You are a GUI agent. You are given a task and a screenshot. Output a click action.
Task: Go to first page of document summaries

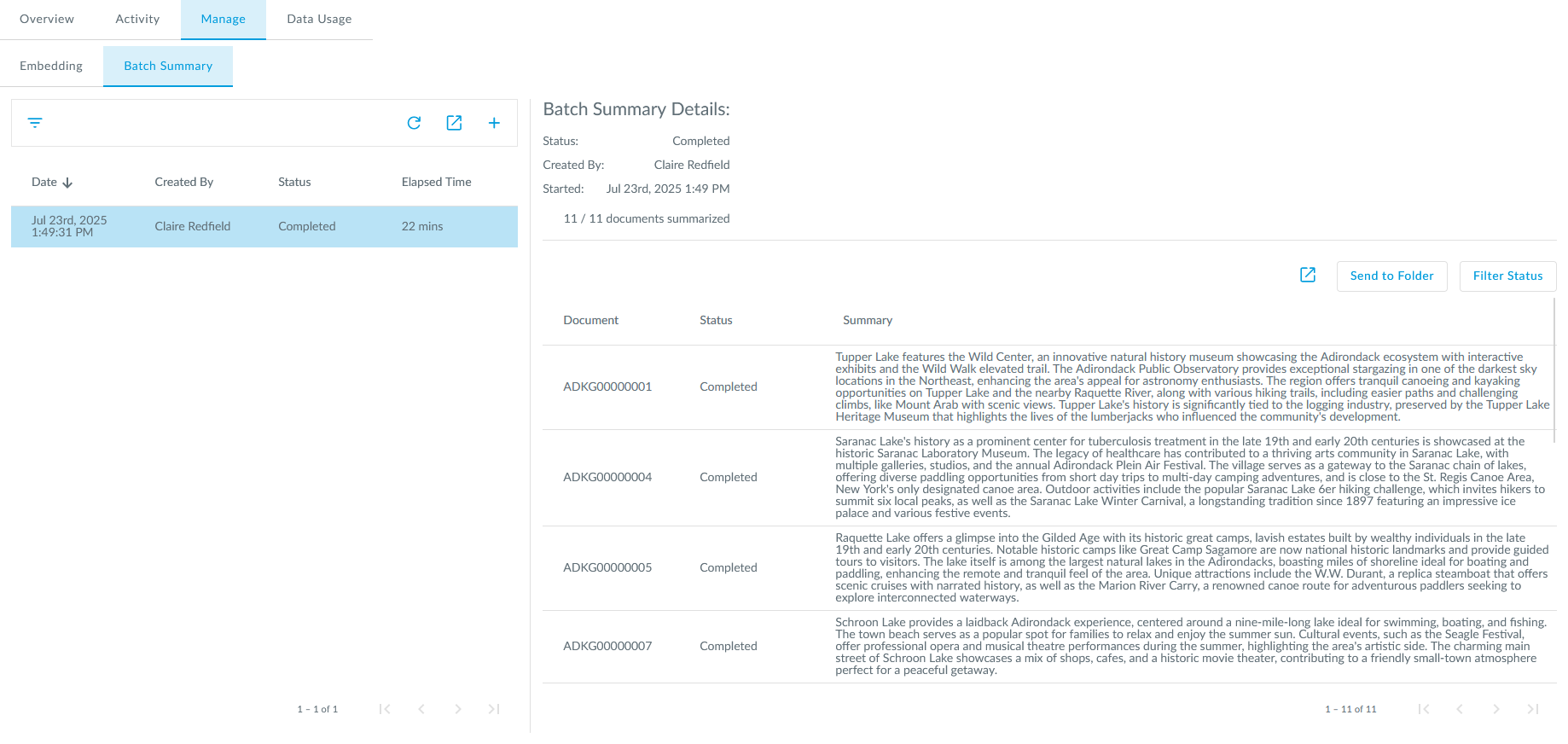point(1424,709)
